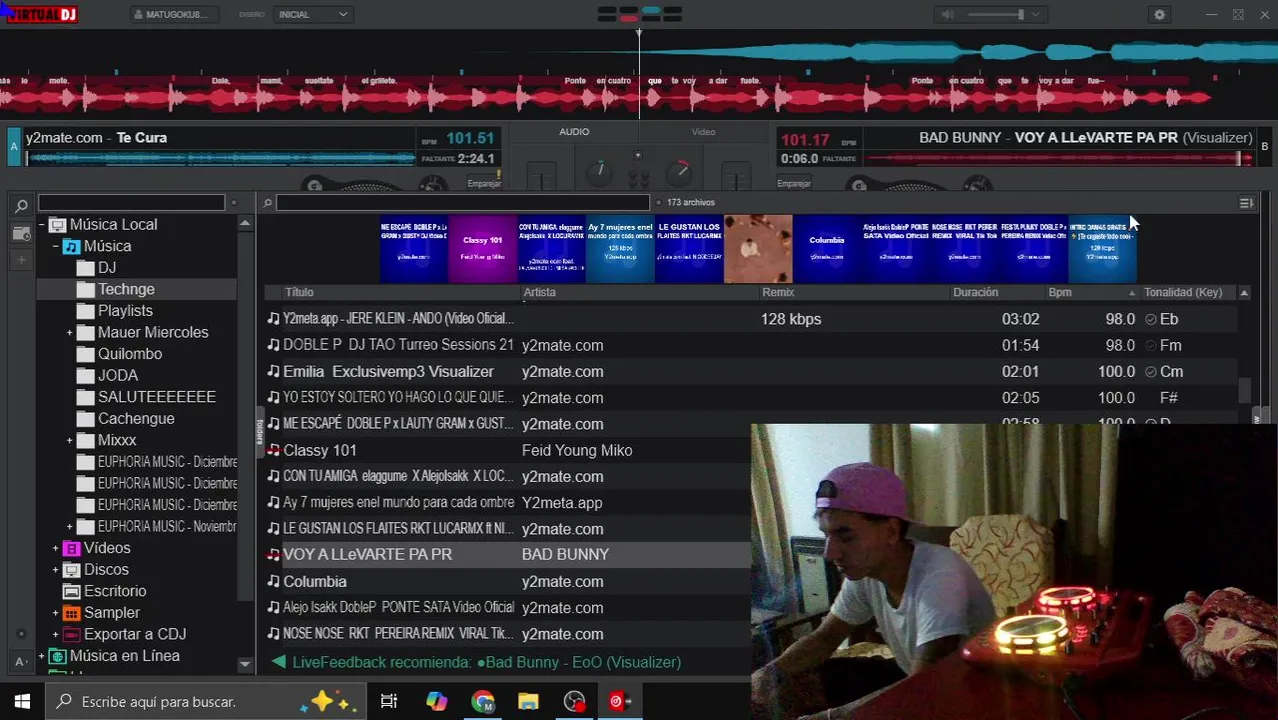The image size is (1278, 720).
Task: Sort by Duración column header
Action: point(975,292)
